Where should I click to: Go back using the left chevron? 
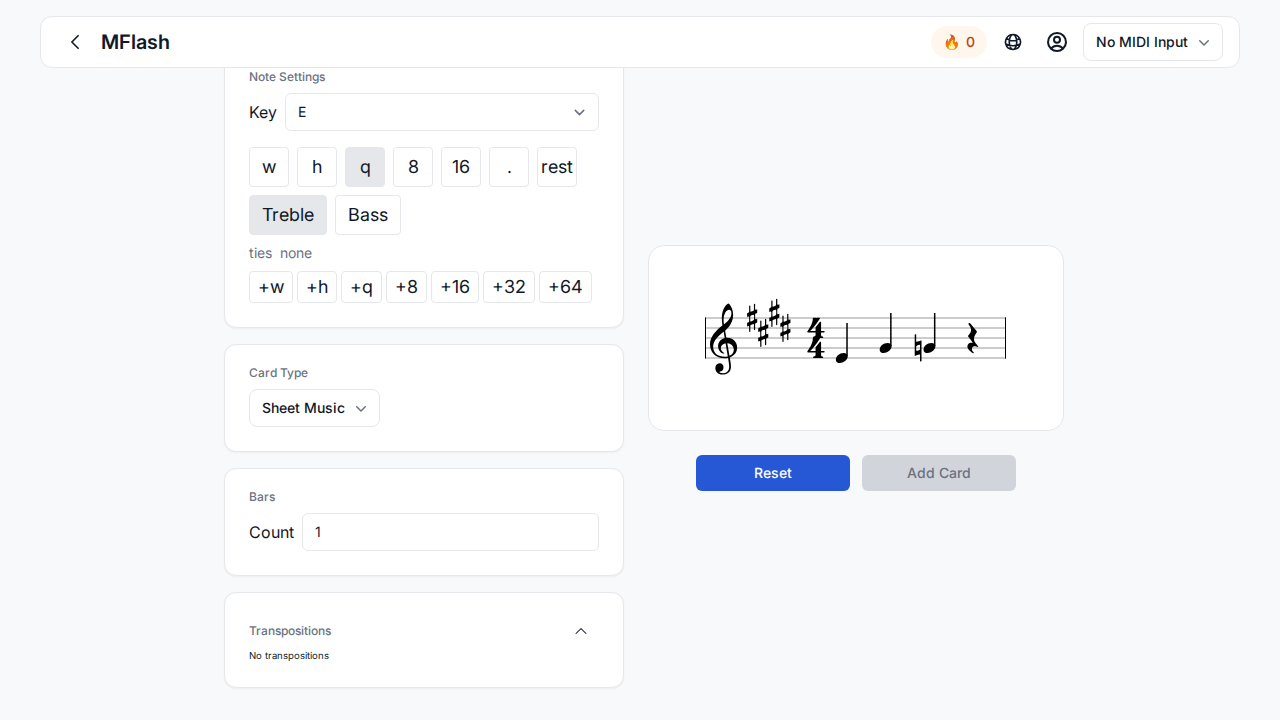click(75, 42)
